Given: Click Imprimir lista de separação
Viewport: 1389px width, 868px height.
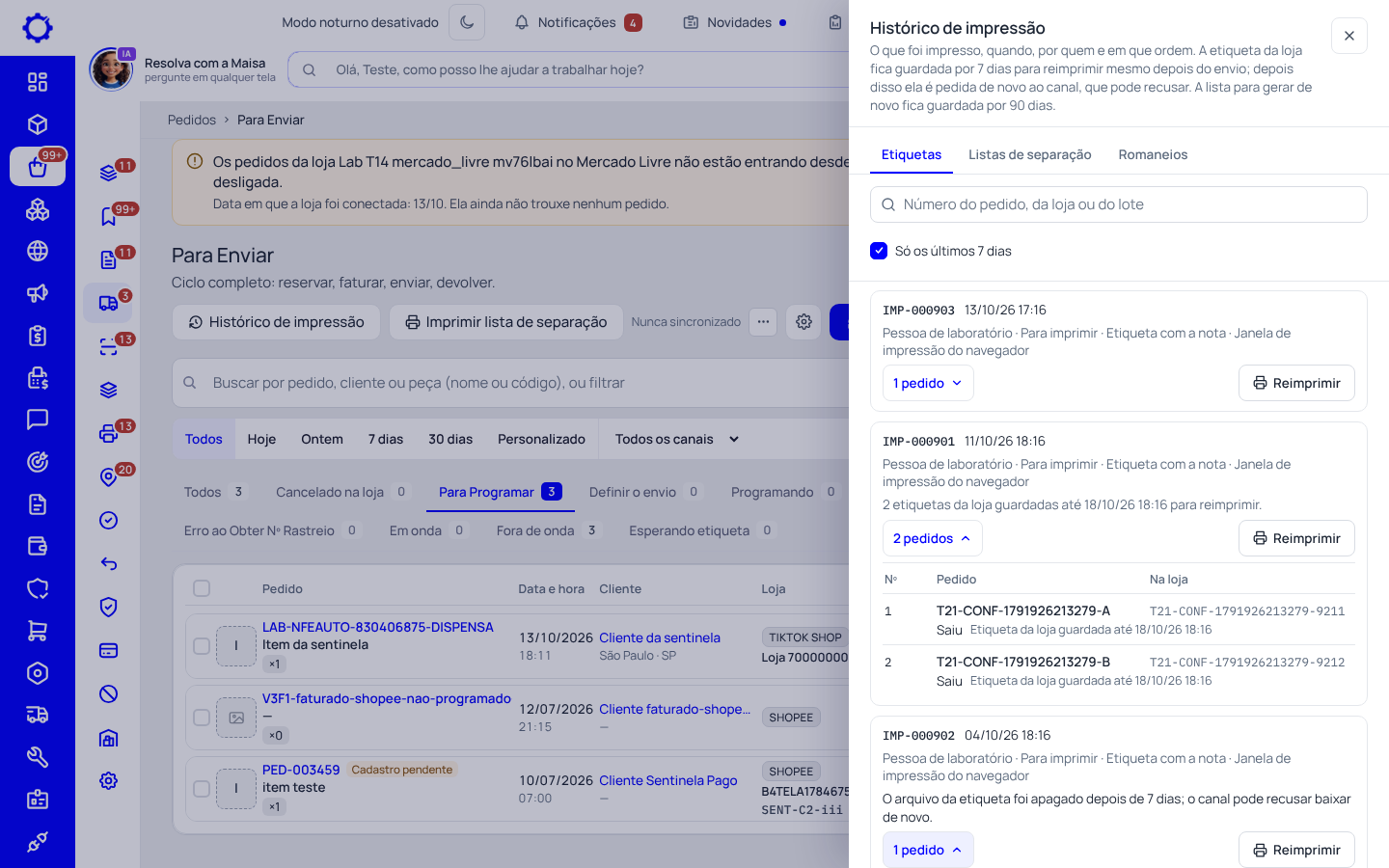Looking at the screenshot, I should (x=506, y=322).
